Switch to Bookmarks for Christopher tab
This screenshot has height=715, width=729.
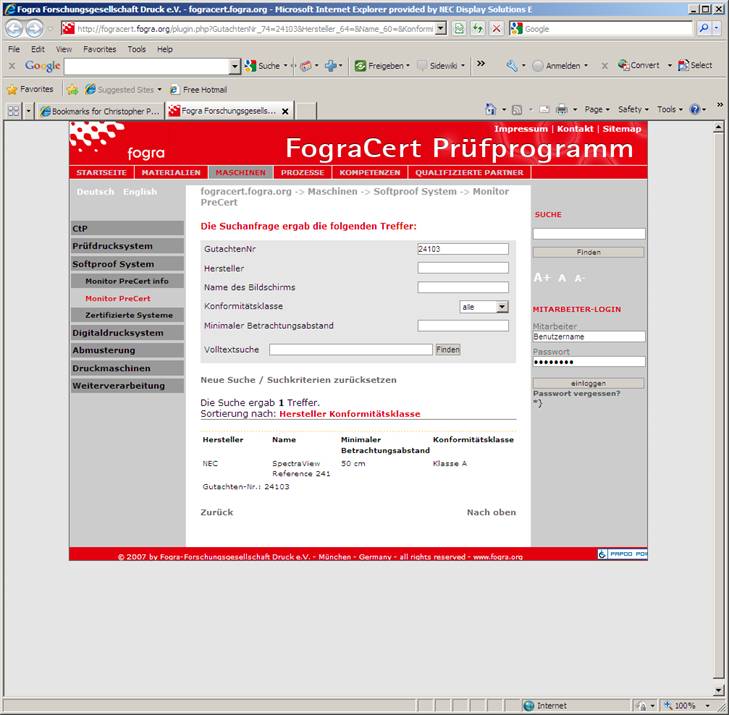pyautogui.click(x=99, y=111)
